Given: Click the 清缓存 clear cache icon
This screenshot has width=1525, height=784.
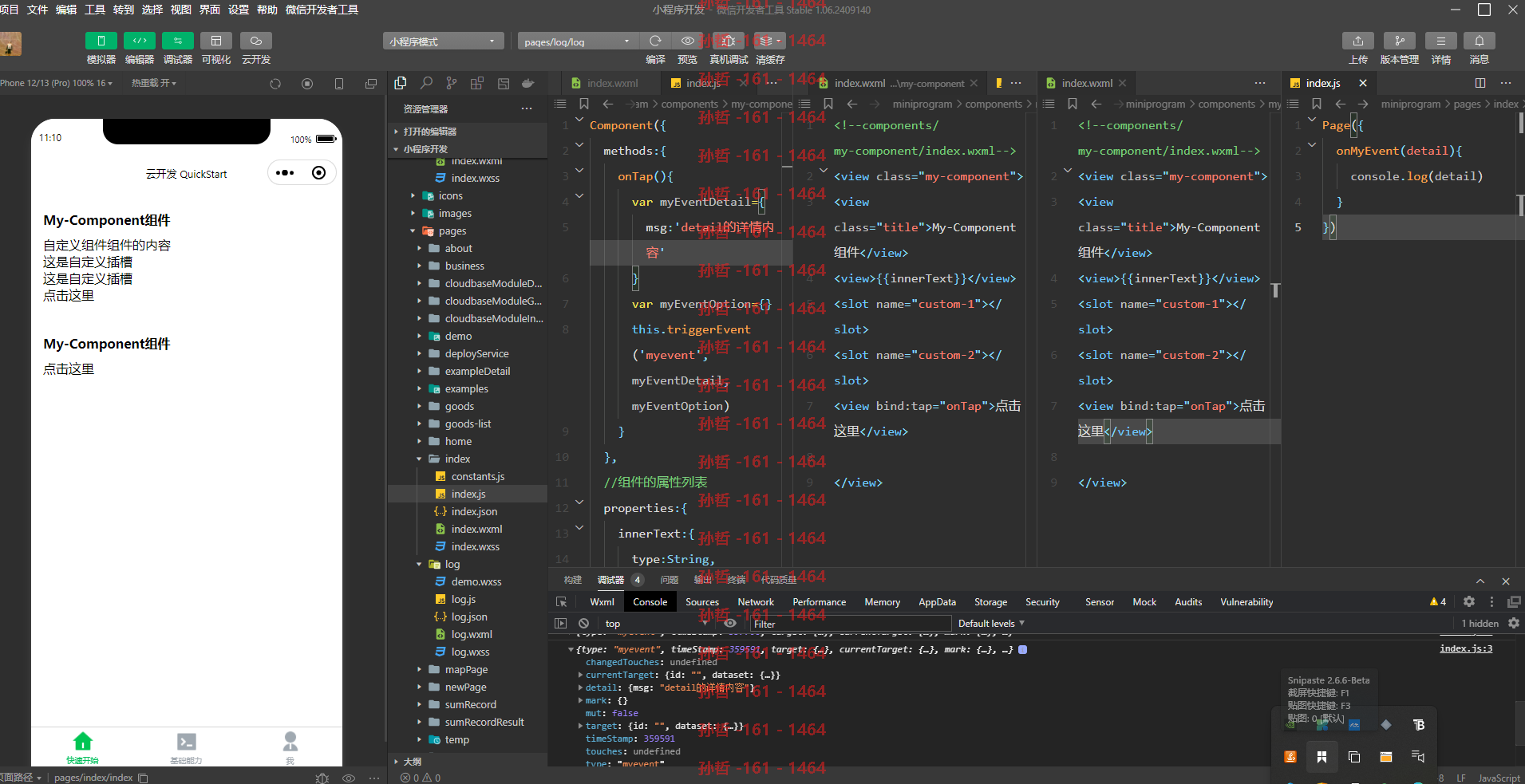Looking at the screenshot, I should (x=769, y=41).
